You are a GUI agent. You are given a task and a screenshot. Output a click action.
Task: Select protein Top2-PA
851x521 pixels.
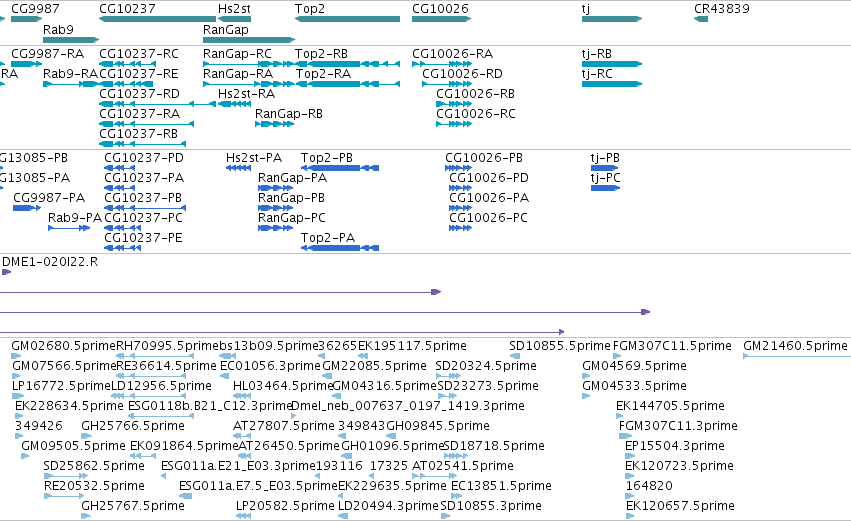tap(340, 249)
